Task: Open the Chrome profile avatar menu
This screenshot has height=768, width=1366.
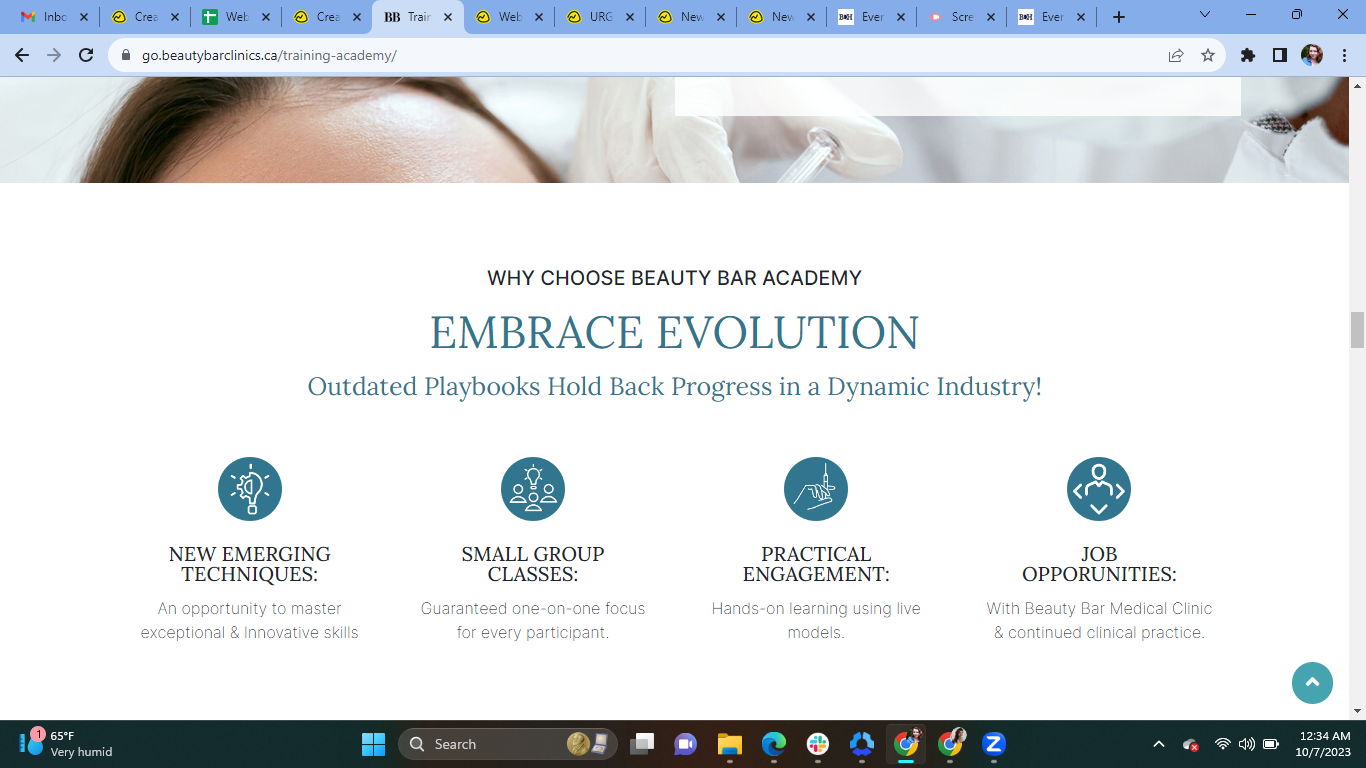Action: pos(1312,55)
